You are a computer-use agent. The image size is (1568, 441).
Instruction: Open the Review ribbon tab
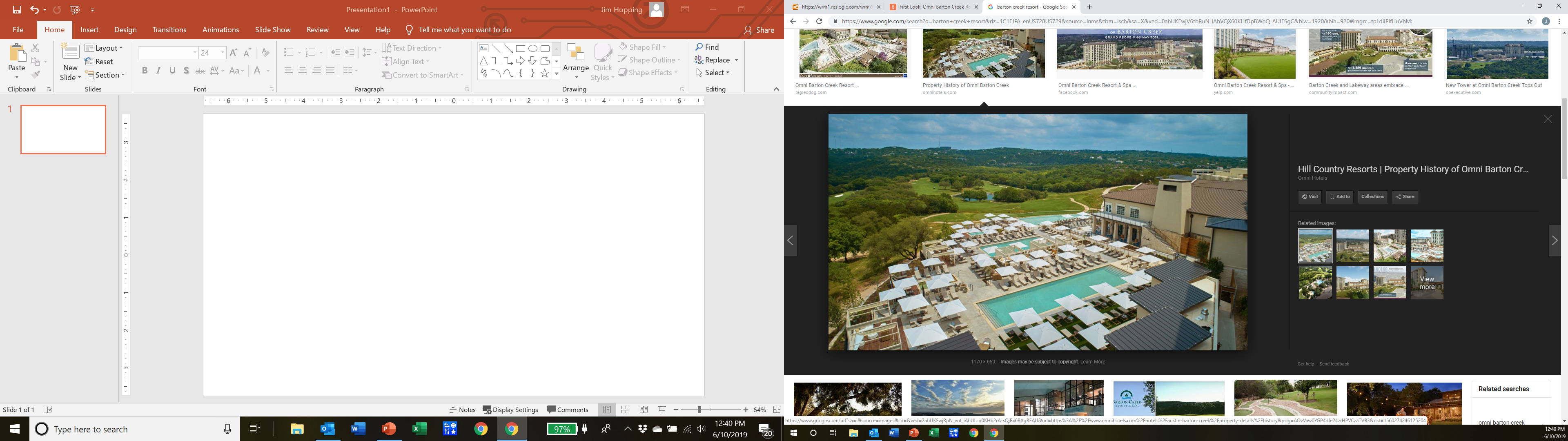coord(317,30)
